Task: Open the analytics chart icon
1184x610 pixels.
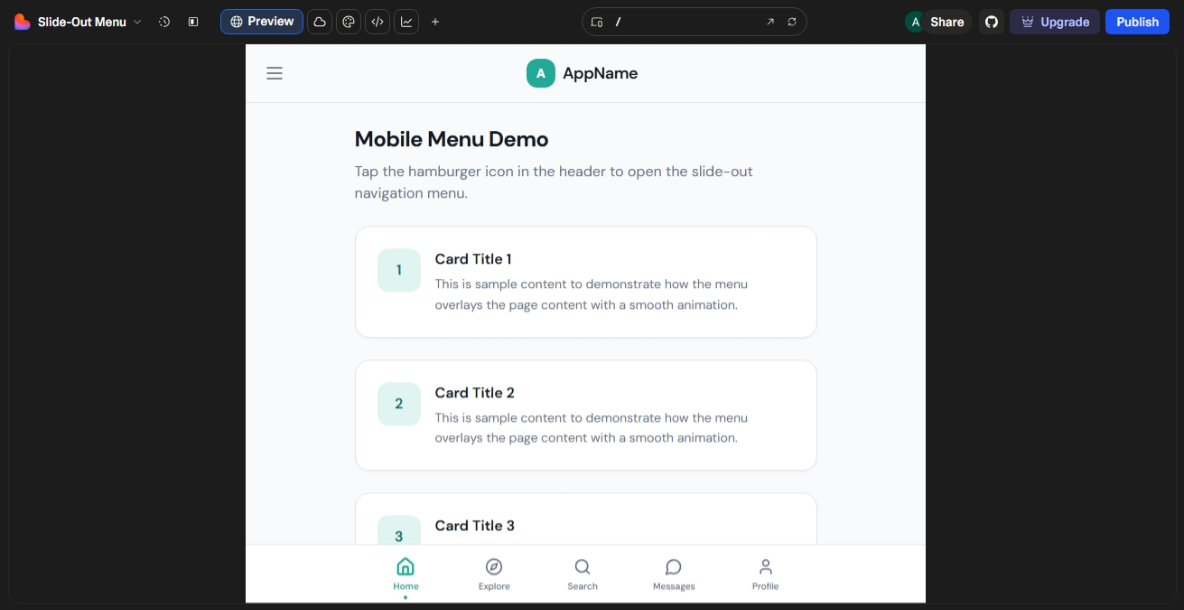Action: 406,22
